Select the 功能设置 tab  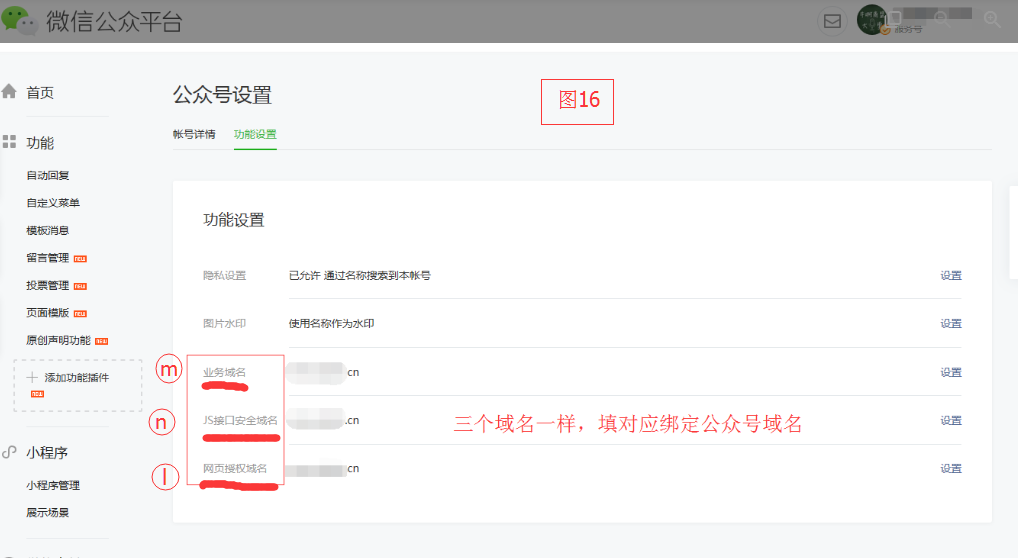(255, 134)
